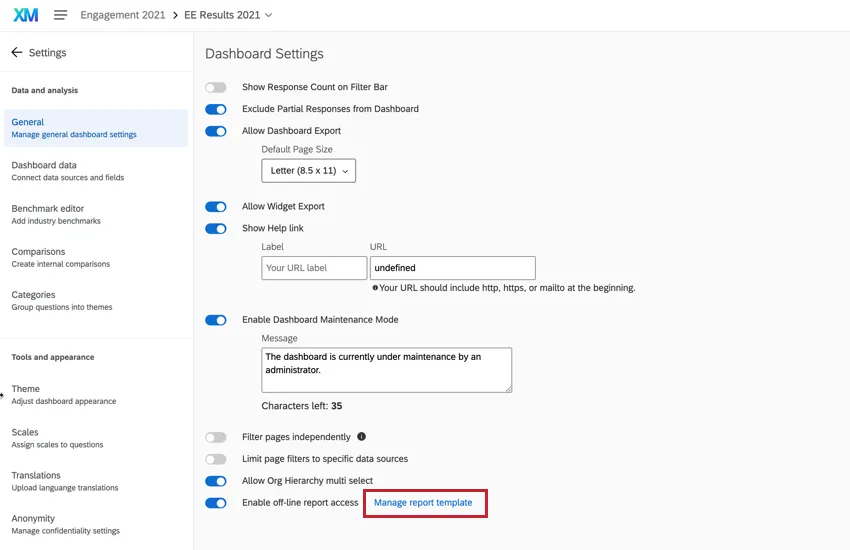
Task: Enable Limit page filters to specific data sources
Action: 215,459
